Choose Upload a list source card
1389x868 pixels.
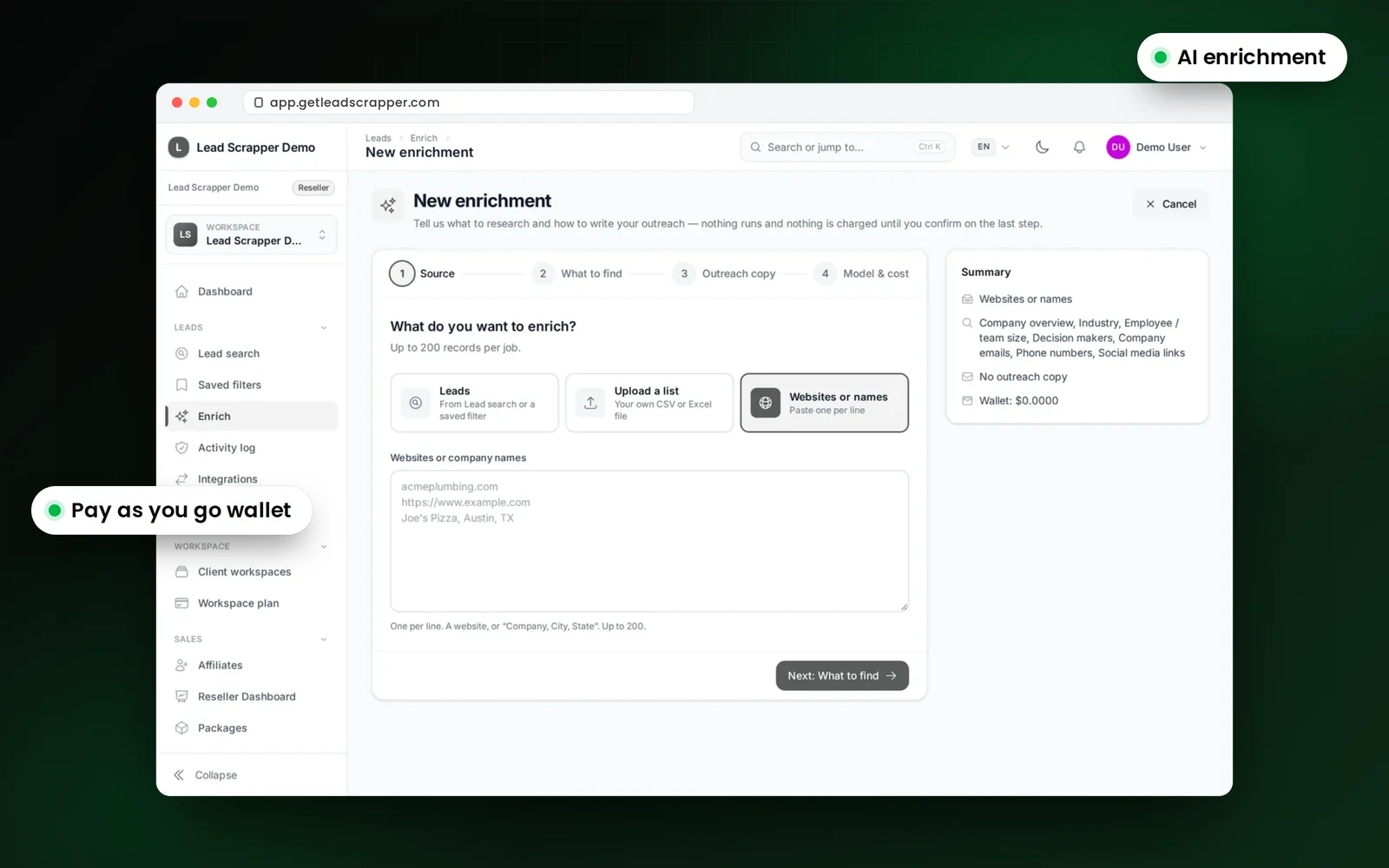point(649,403)
